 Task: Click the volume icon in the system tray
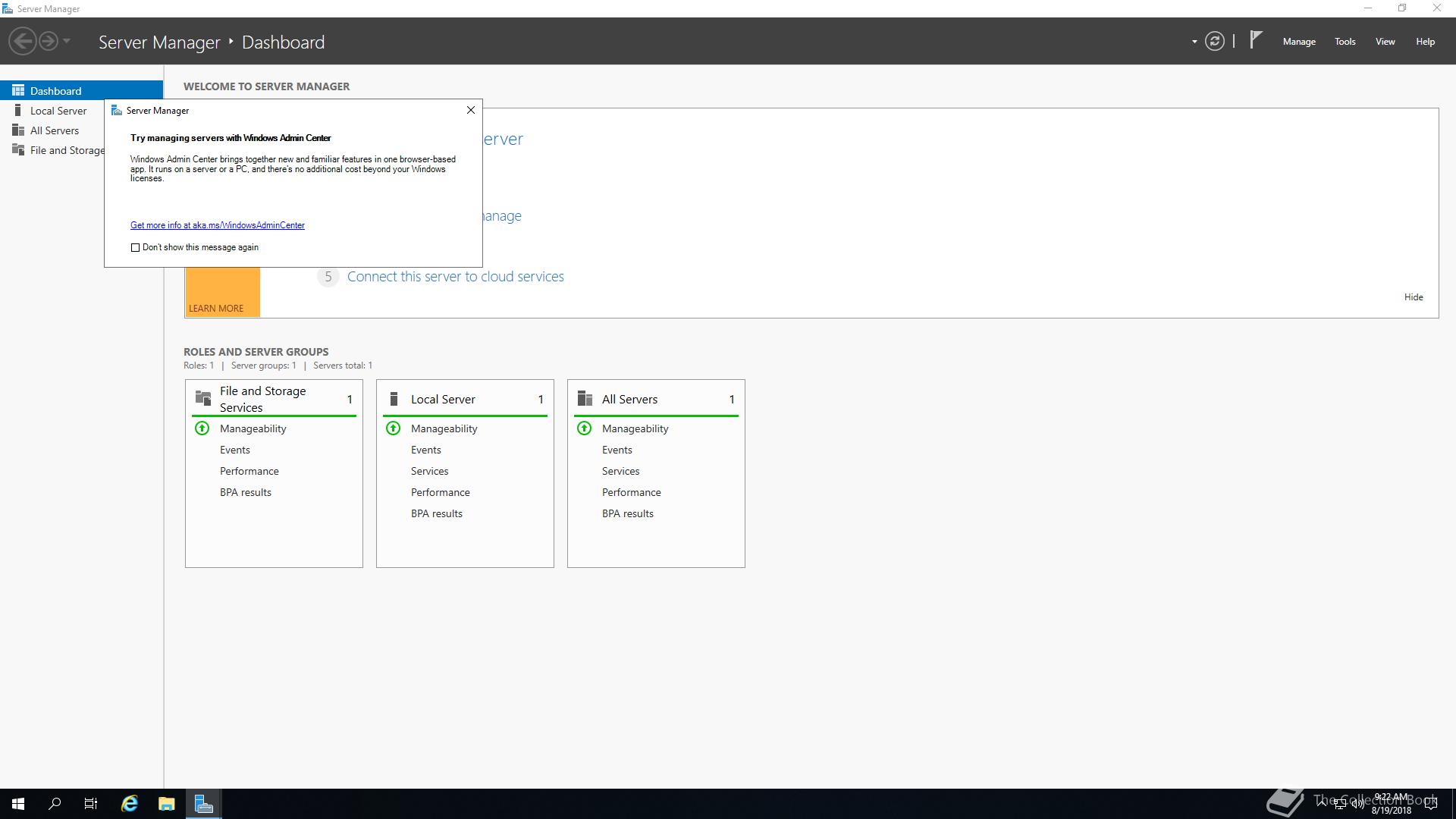(1357, 804)
